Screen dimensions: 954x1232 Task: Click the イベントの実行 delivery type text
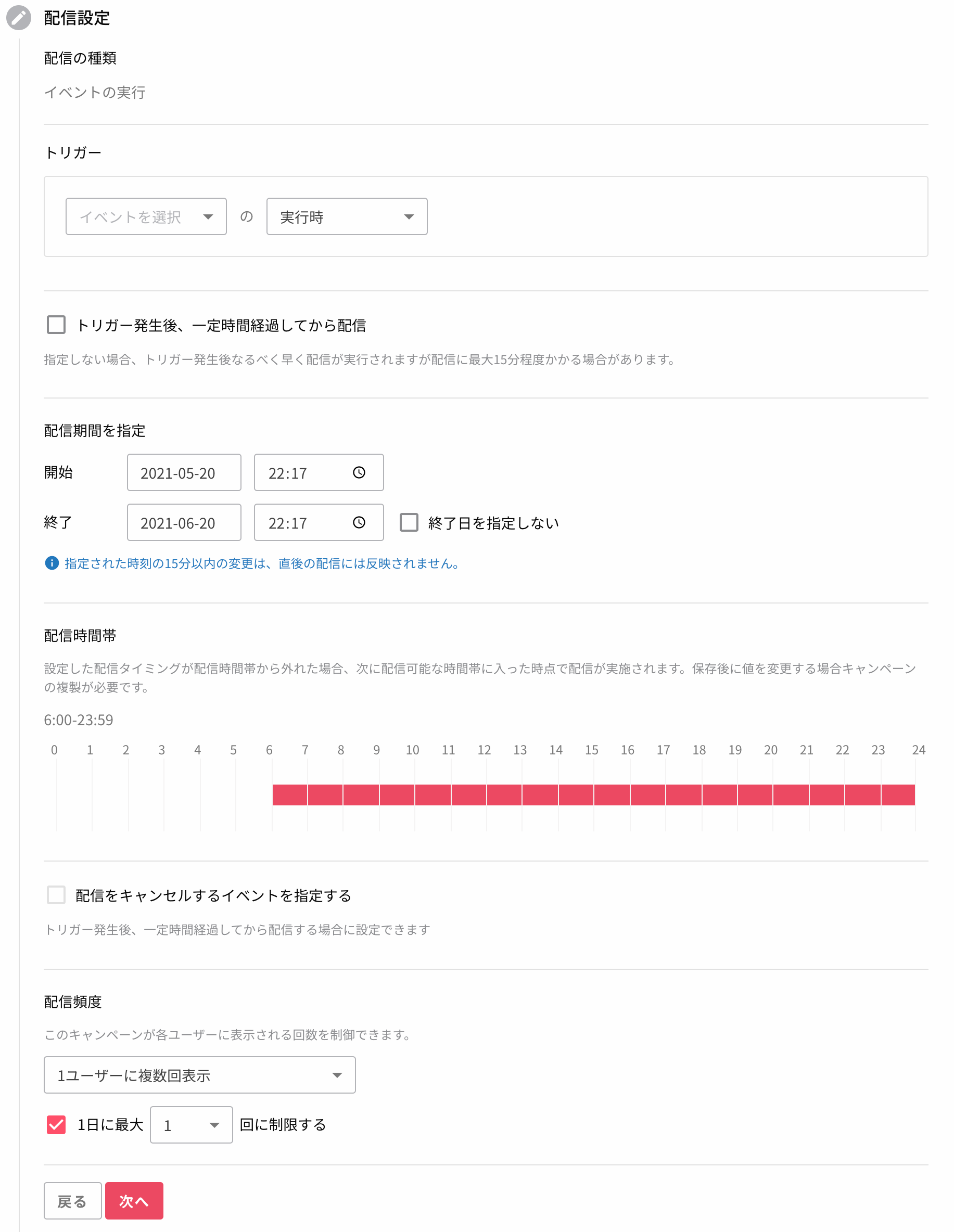[x=95, y=93]
